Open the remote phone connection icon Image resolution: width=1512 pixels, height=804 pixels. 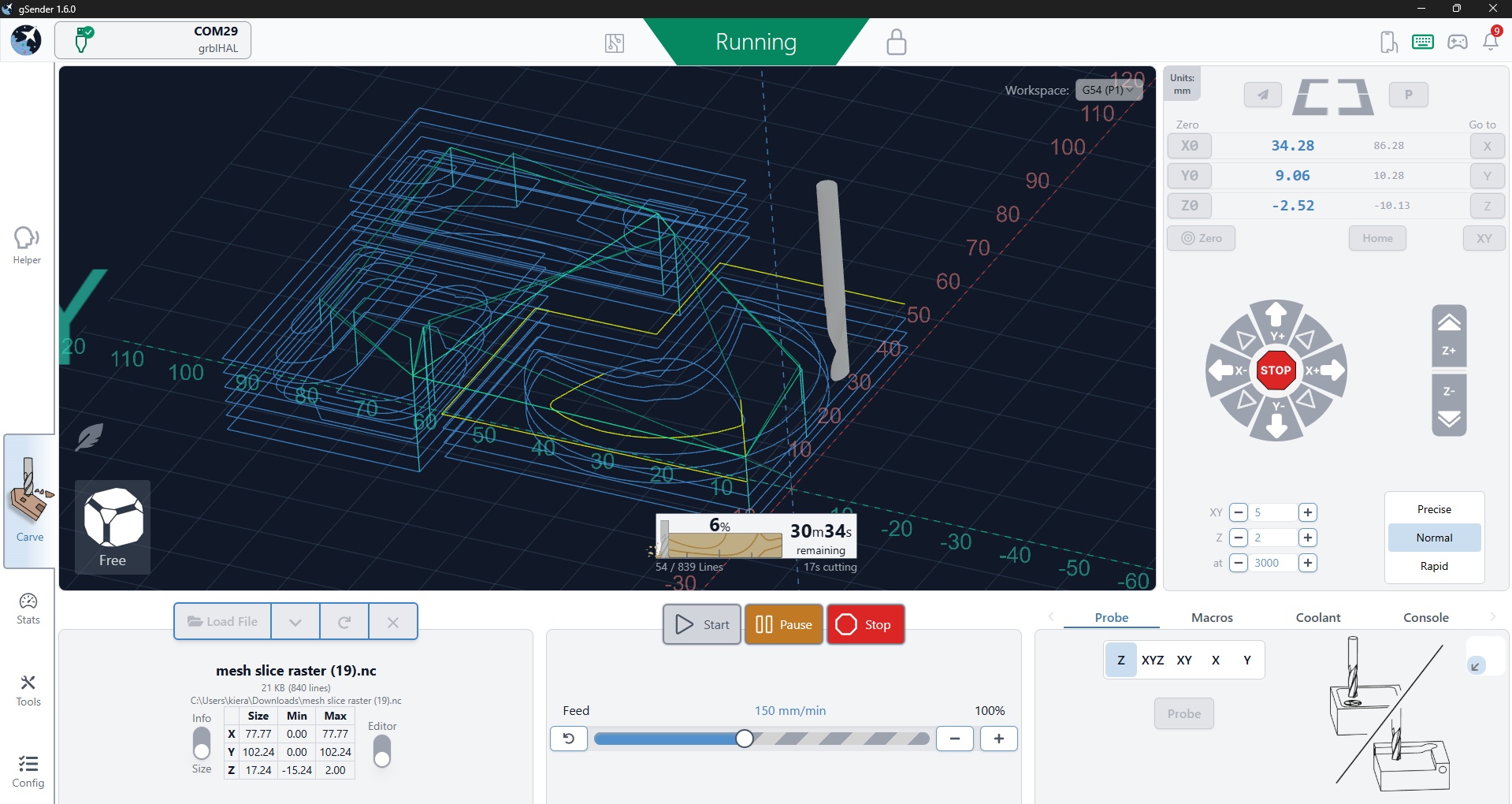[1389, 42]
